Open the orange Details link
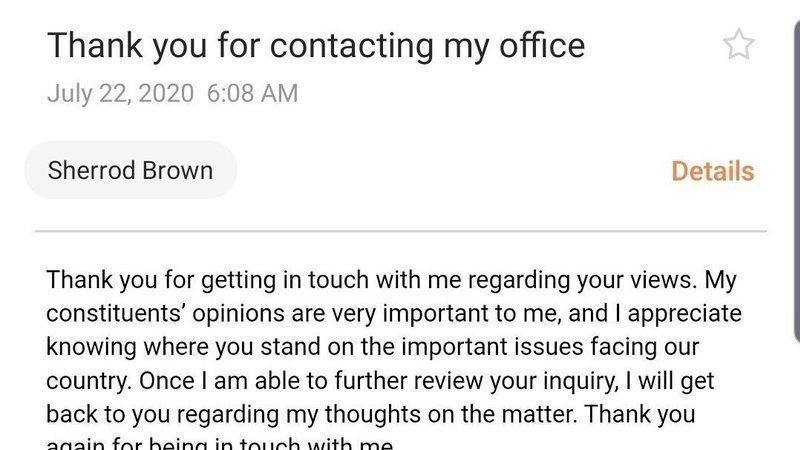Screen dimensions: 800x450 click(712, 171)
